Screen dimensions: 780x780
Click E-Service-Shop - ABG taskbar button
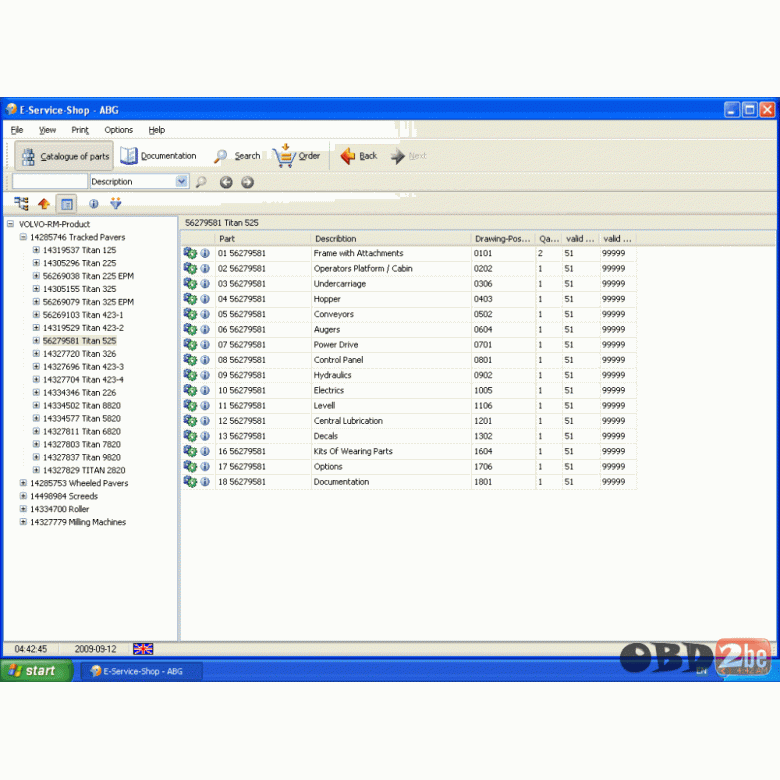[x=141, y=671]
